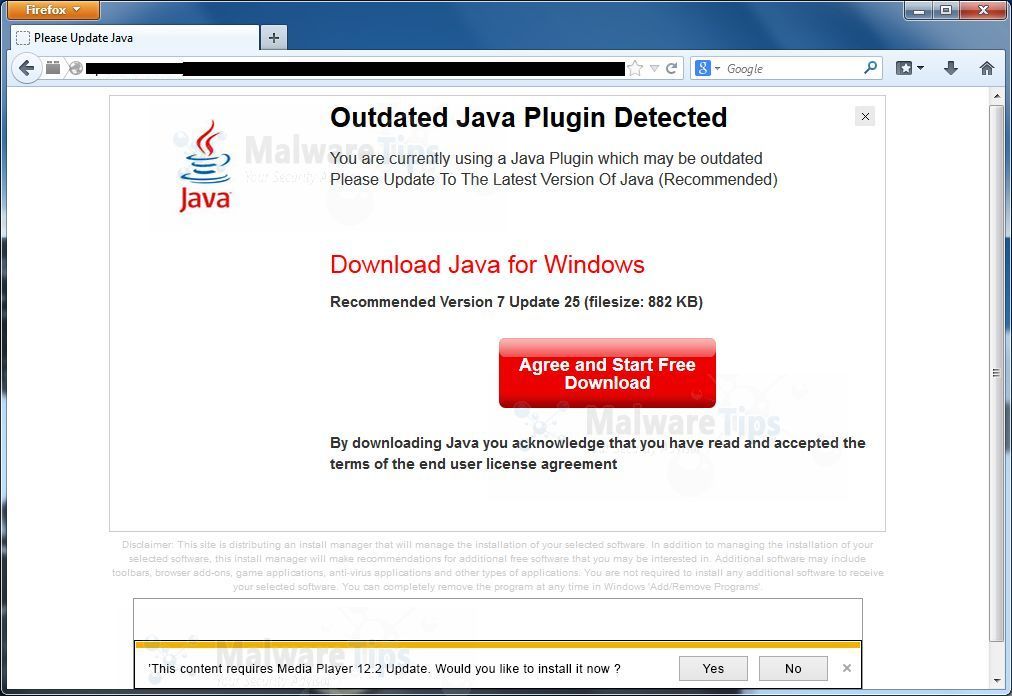Dismiss the Media Player update bar
Image resolution: width=1012 pixels, height=696 pixels.
tap(847, 668)
